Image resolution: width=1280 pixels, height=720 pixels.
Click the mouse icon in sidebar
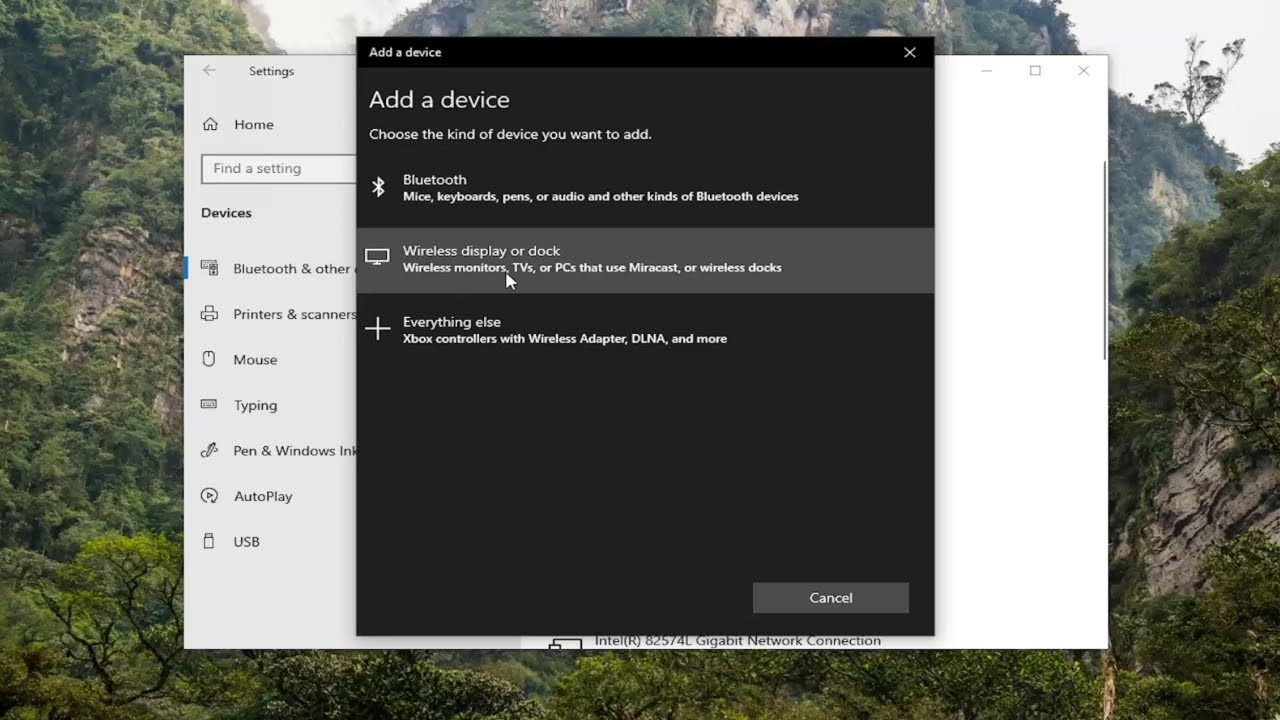coord(209,359)
